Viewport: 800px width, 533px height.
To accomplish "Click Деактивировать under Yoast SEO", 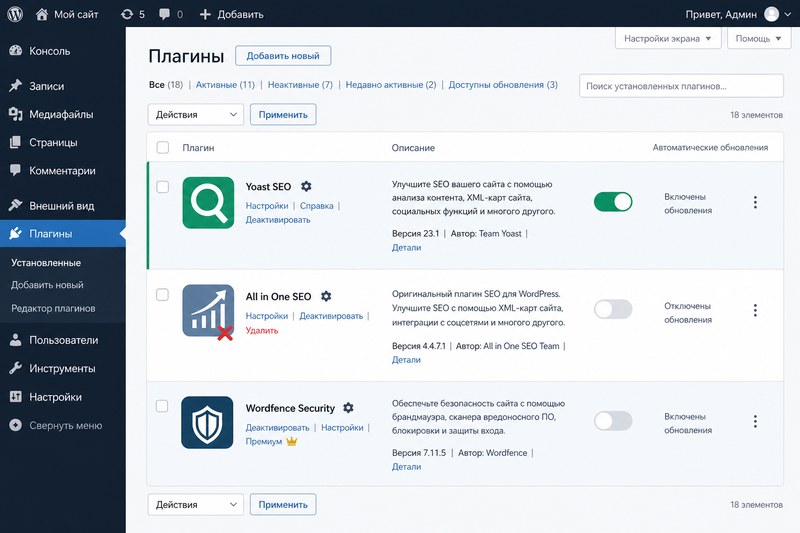I will pos(278,220).
